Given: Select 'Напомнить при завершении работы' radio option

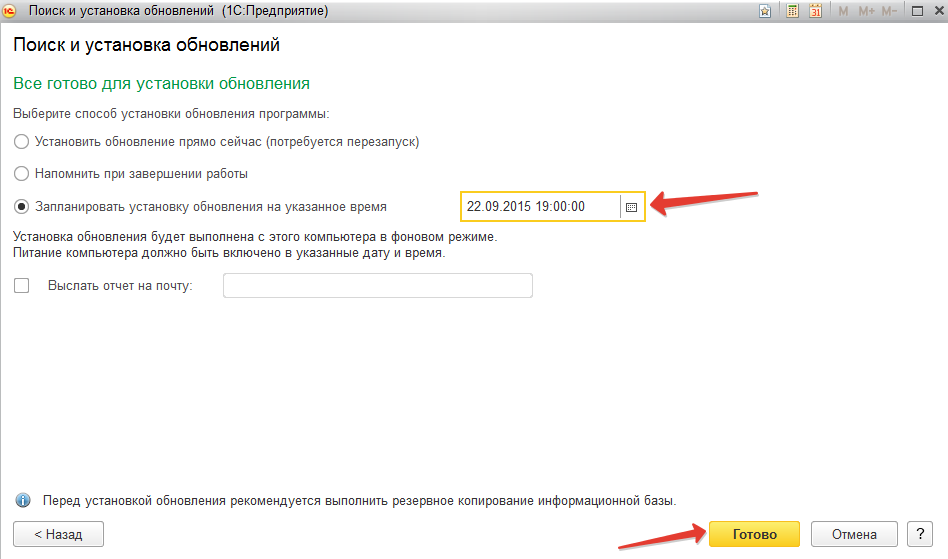Looking at the screenshot, I should 22,173.
